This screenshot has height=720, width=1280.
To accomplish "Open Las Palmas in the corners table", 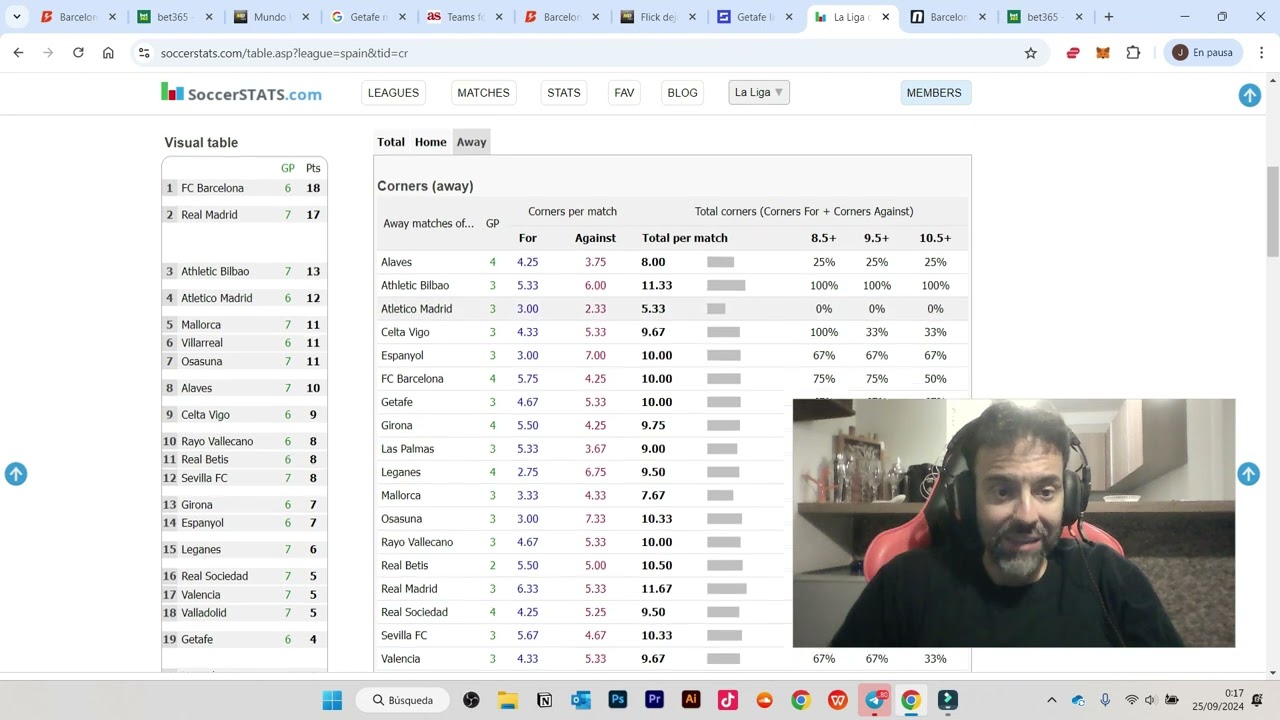I will tap(407, 449).
